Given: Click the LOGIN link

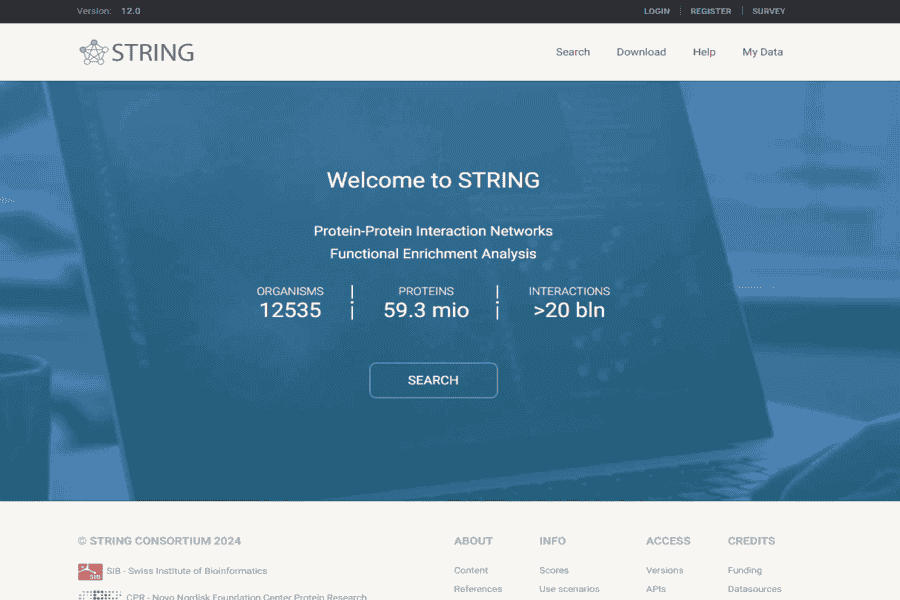Looking at the screenshot, I should point(657,11).
